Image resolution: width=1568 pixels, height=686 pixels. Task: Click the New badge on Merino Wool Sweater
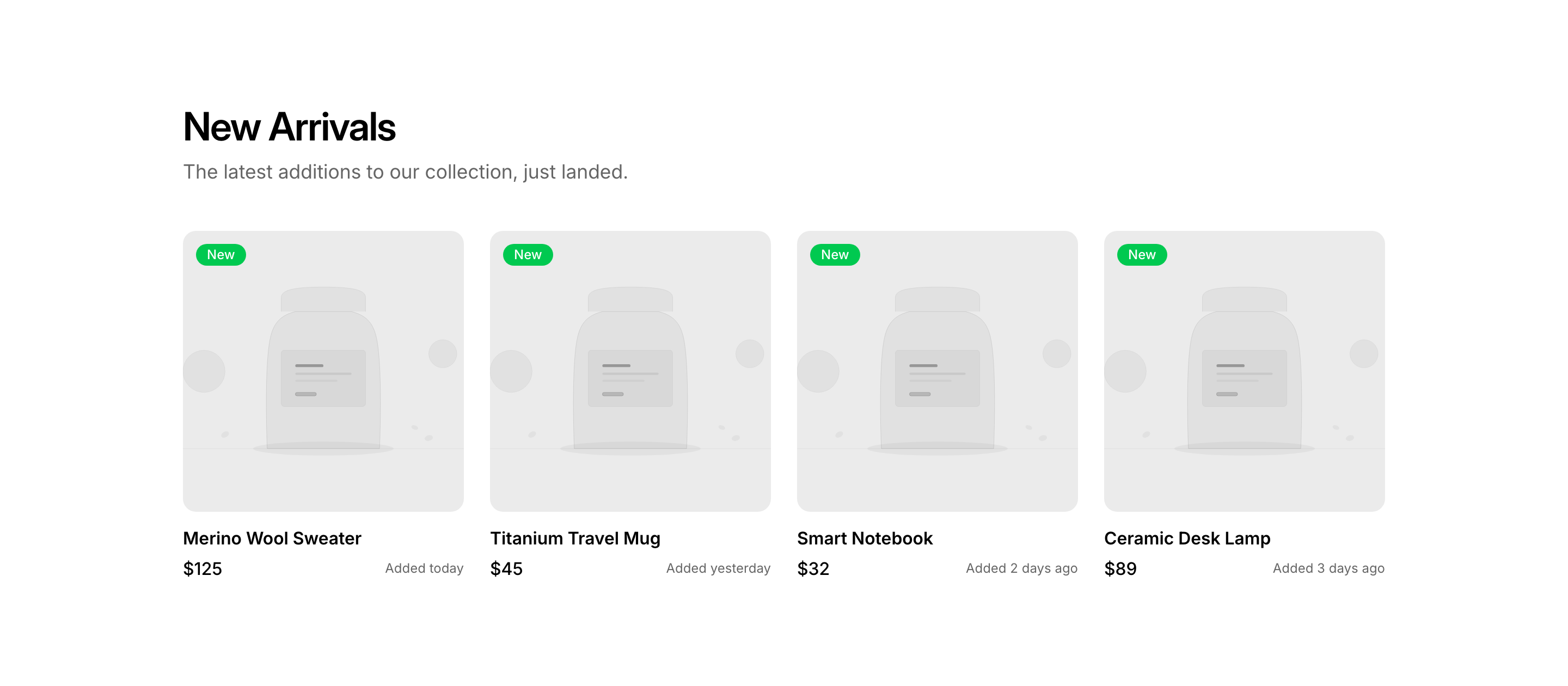point(220,254)
